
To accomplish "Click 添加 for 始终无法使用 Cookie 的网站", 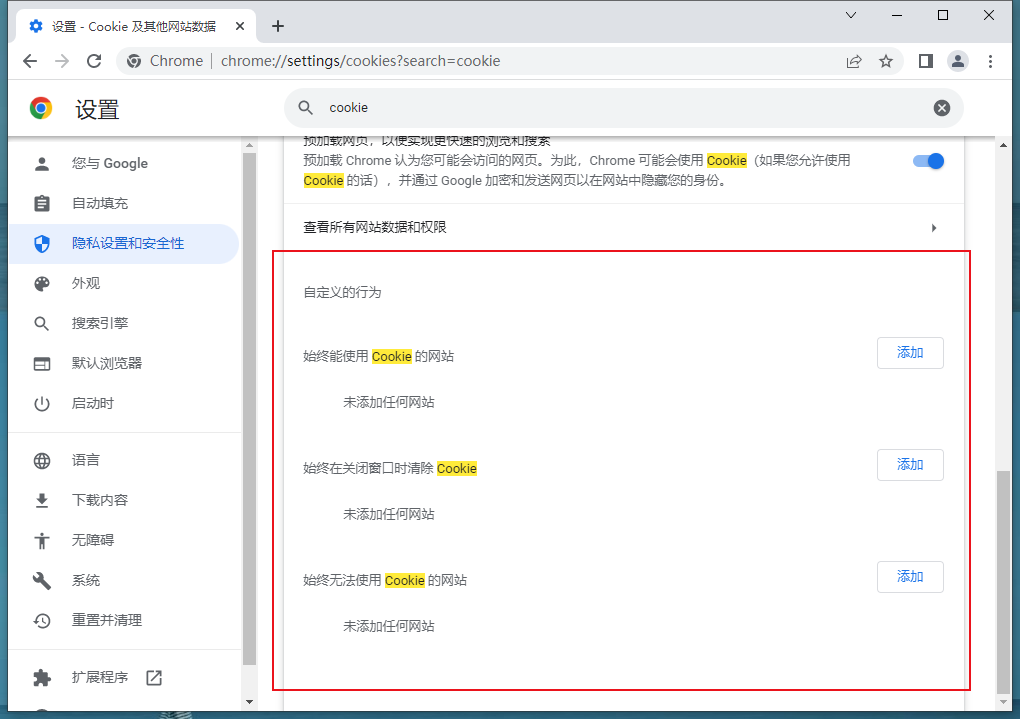I will 910,577.
